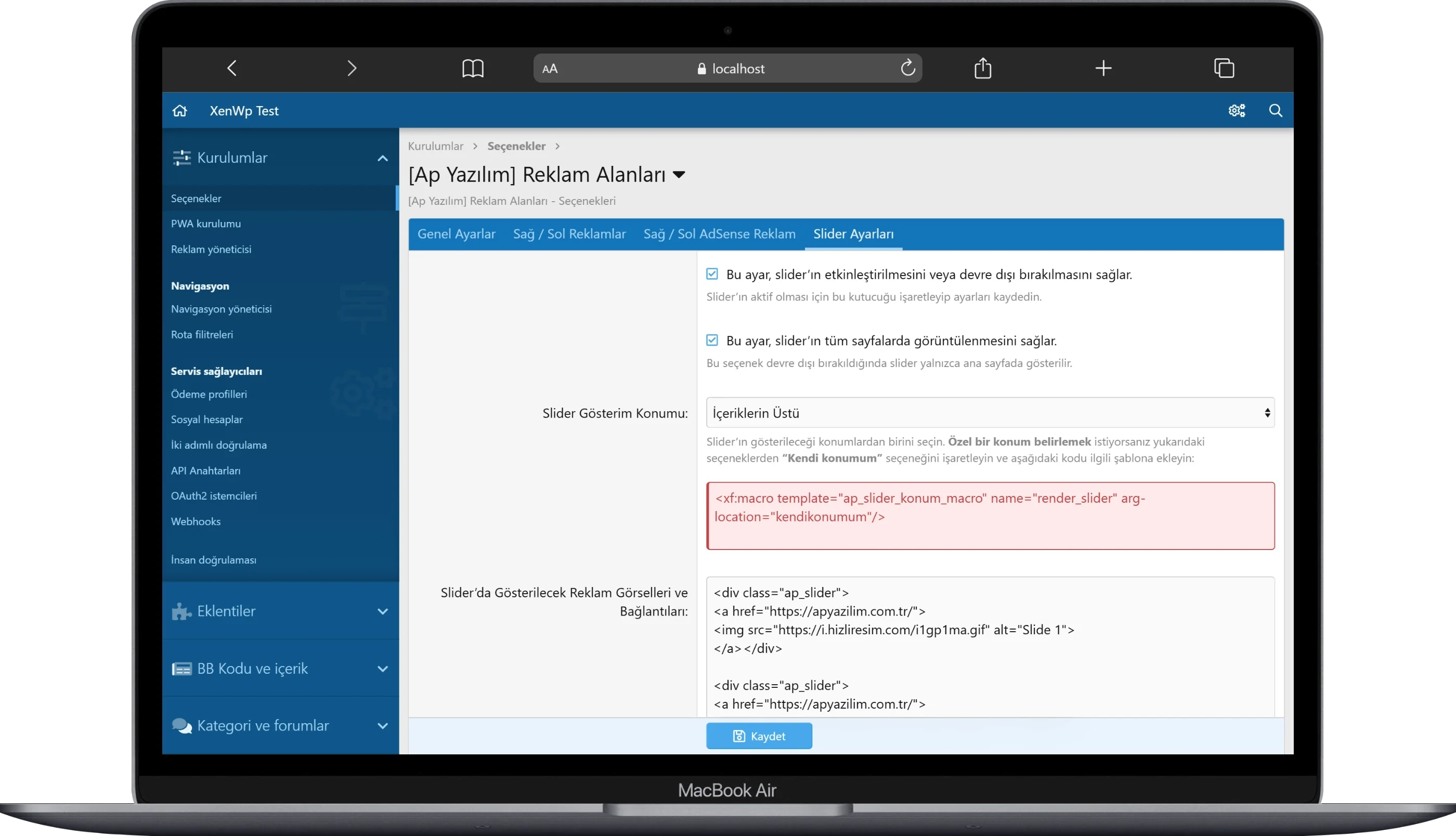Open title dropdown arrow beside Reklam Alanları

(679, 175)
